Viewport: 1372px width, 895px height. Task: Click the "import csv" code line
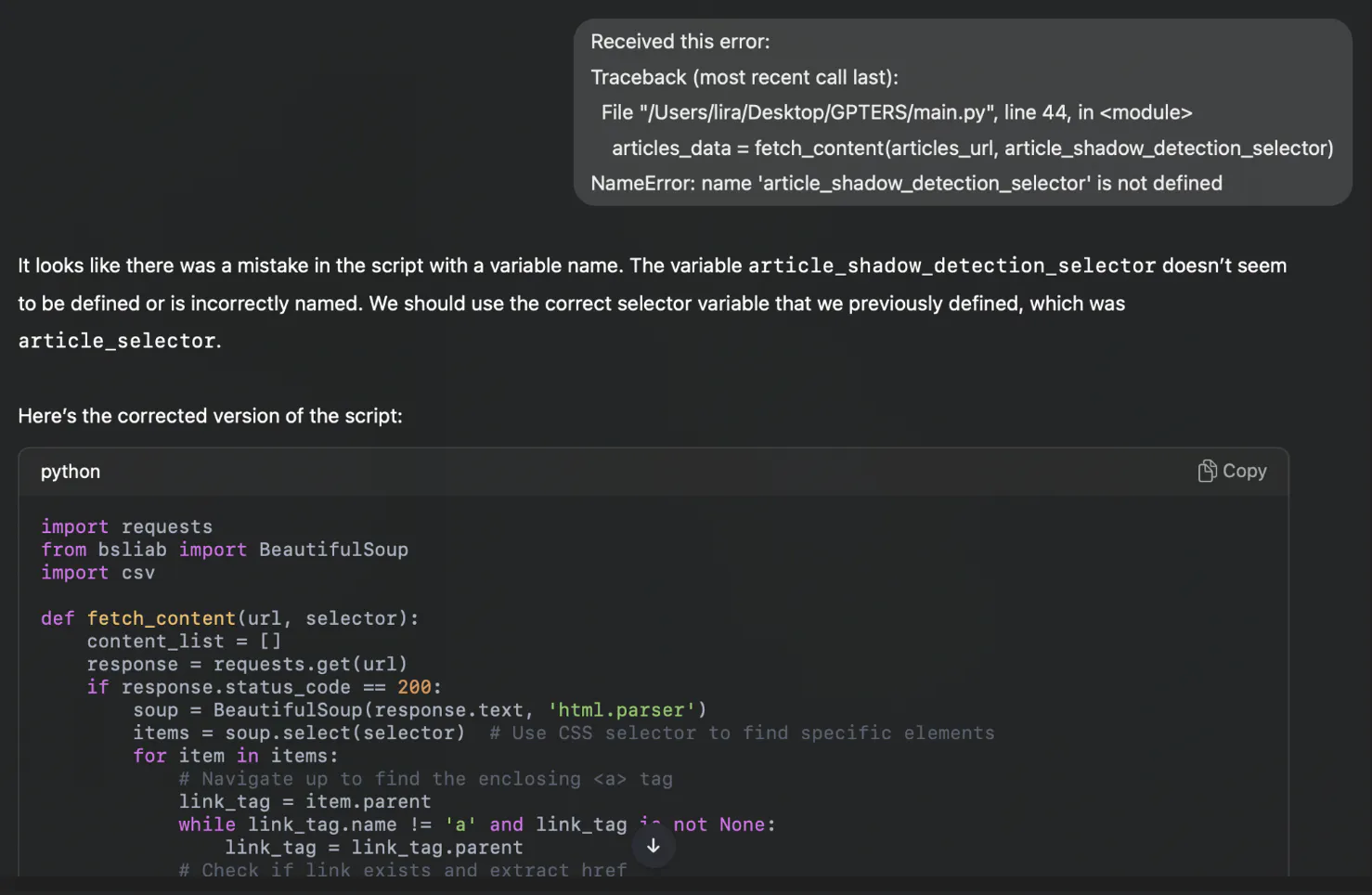pyautogui.click(x=97, y=573)
